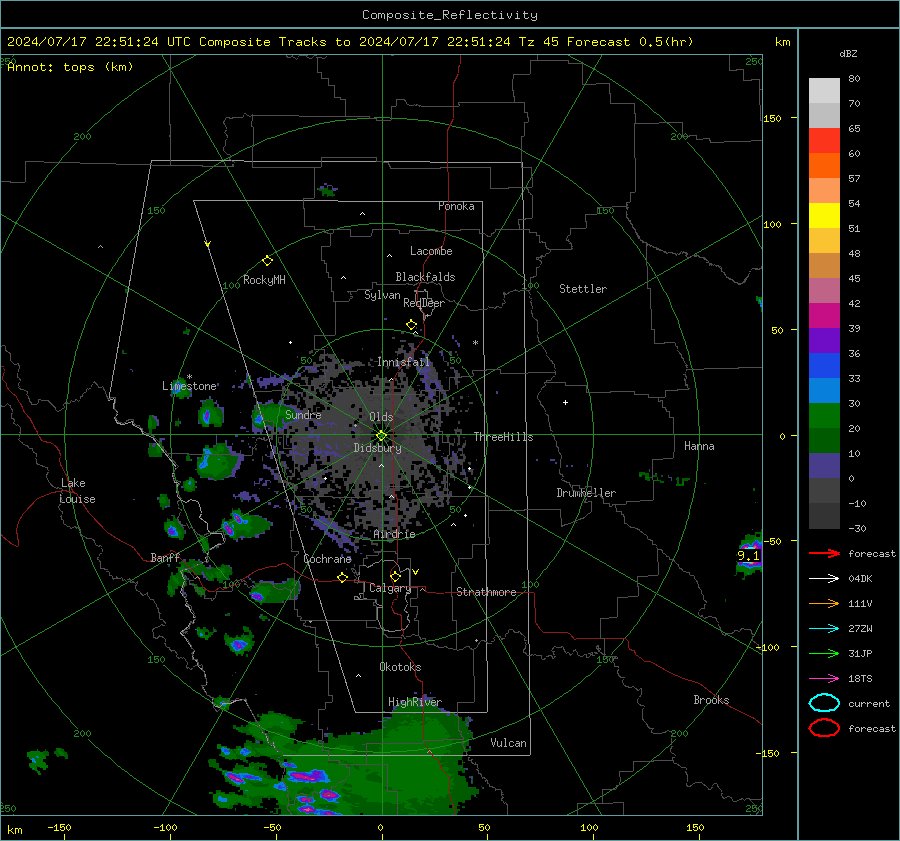Screen dimensions: 900x841
Task: Click the yellow radar-center diamond near Didsbury
Action: coord(381,436)
